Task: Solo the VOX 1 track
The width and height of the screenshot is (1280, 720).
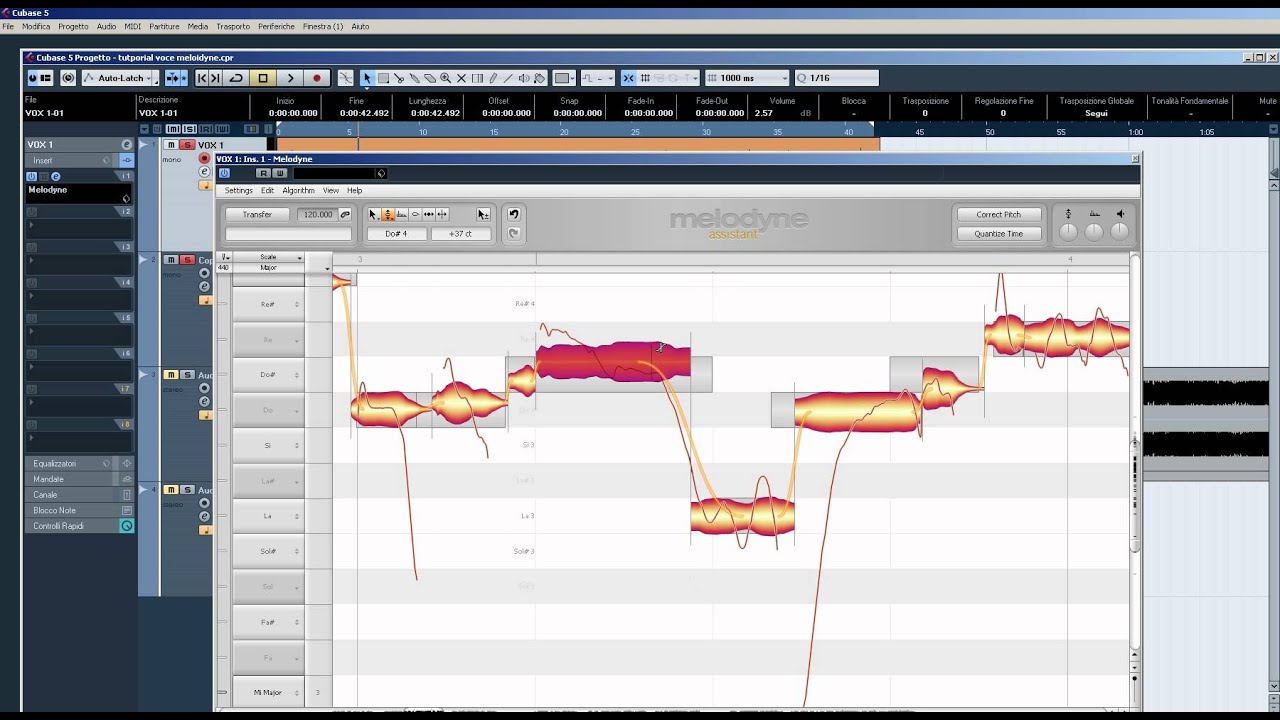Action: tap(186, 145)
